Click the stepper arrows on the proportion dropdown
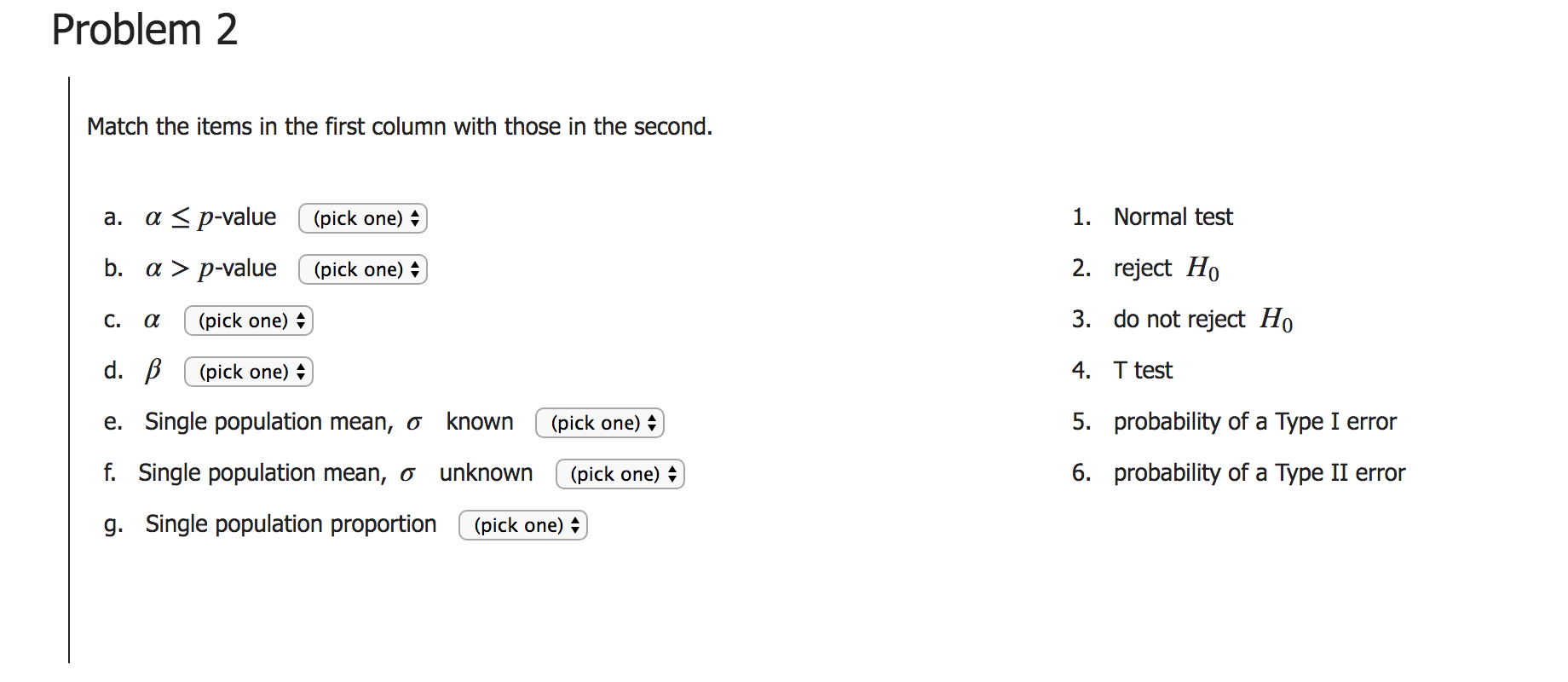The height and width of the screenshot is (682, 1568). [x=574, y=525]
